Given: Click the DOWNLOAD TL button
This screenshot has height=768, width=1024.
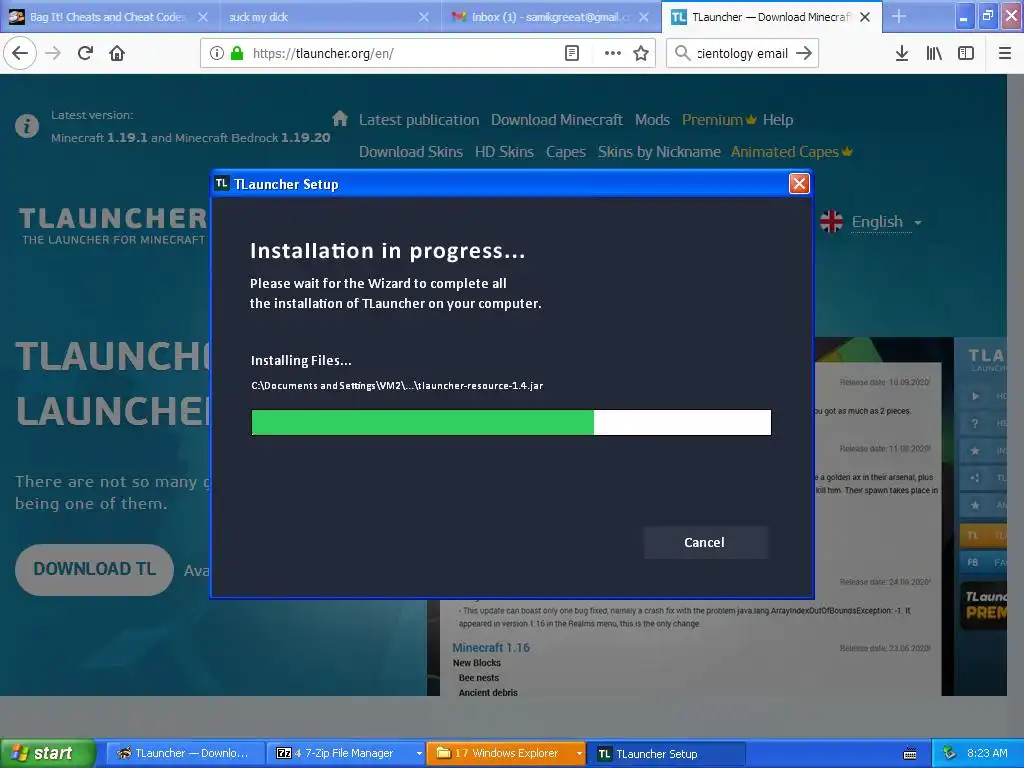Looking at the screenshot, I should pyautogui.click(x=94, y=569).
